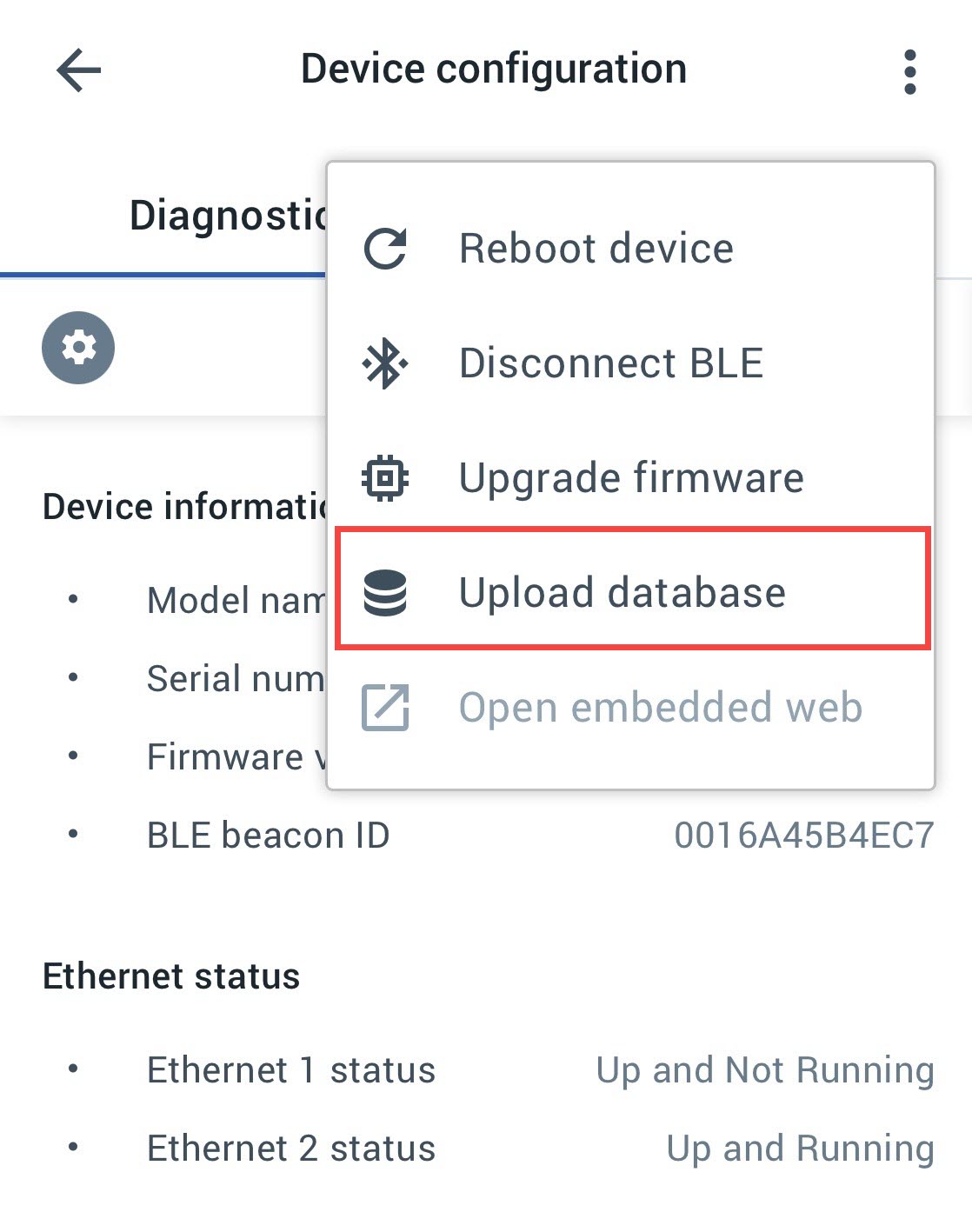Select Disconnect BLE

611,363
